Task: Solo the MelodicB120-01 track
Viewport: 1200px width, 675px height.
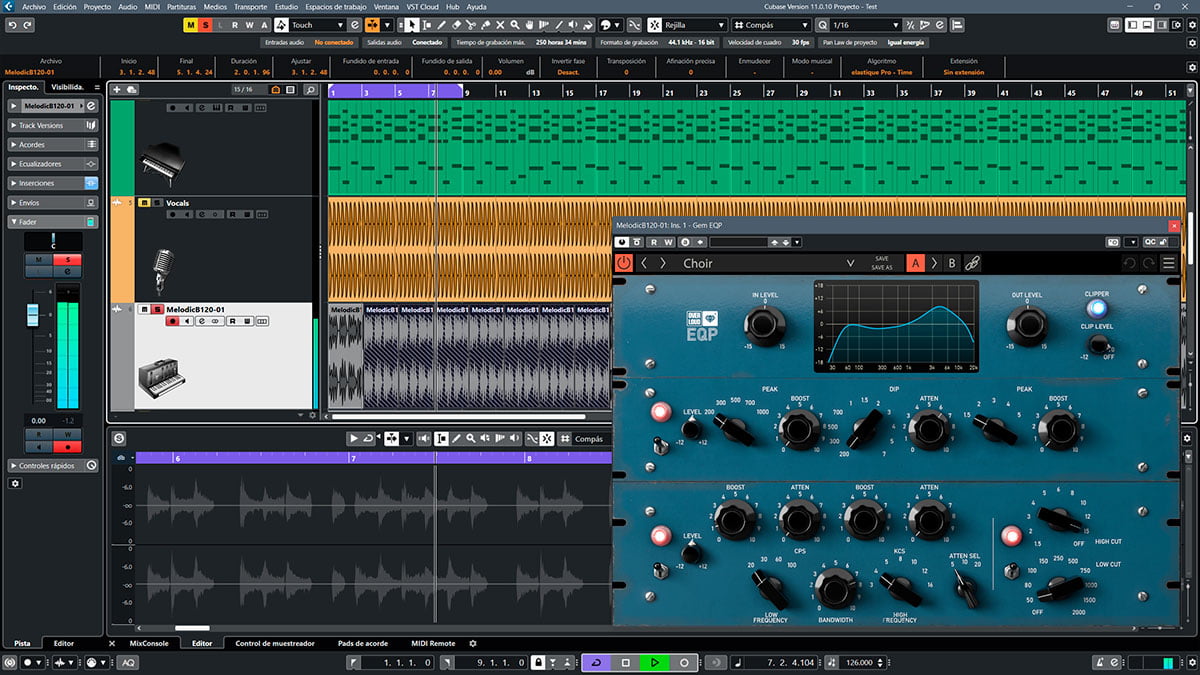Action: 157,309
